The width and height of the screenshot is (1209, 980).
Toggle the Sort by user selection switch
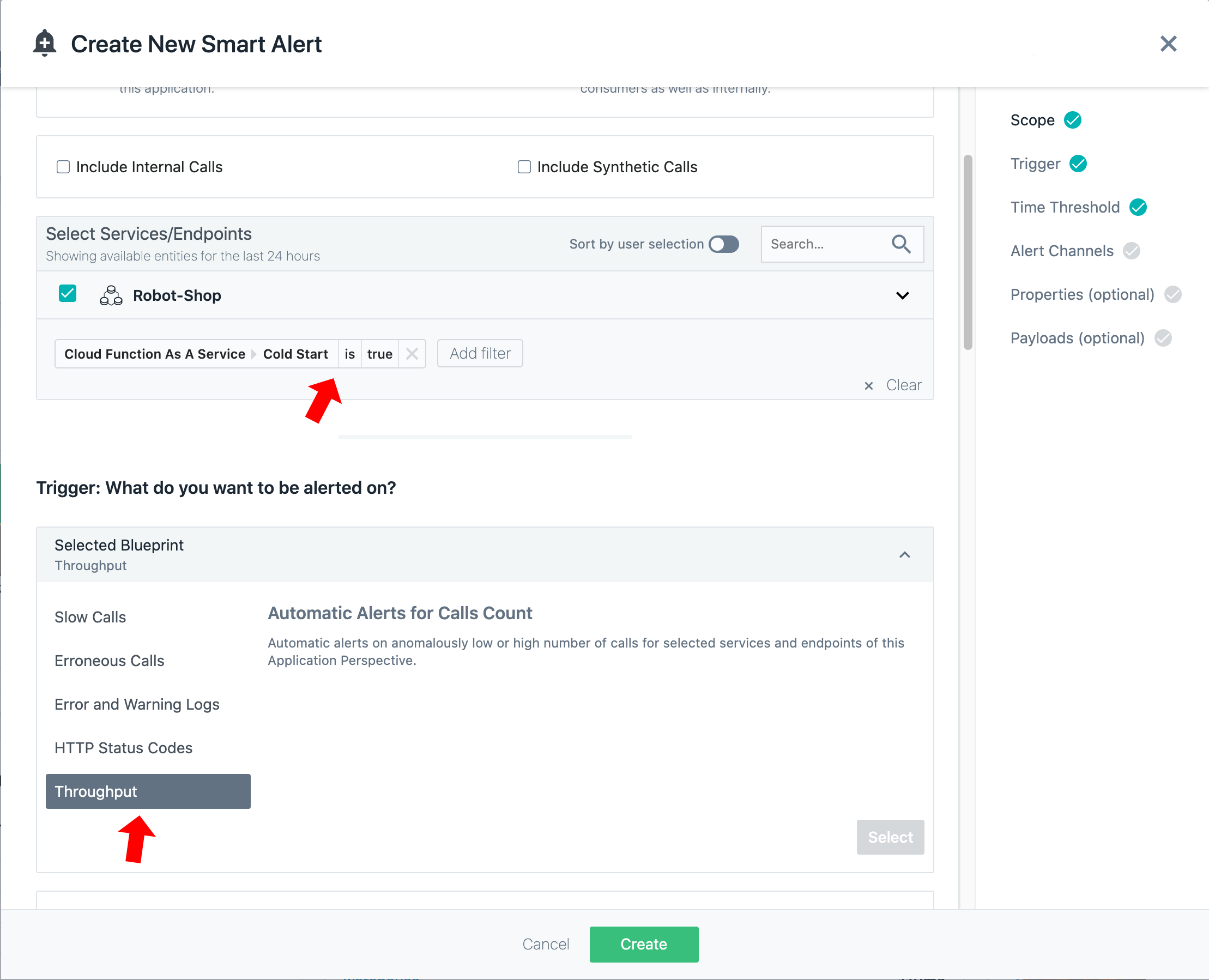coord(724,244)
